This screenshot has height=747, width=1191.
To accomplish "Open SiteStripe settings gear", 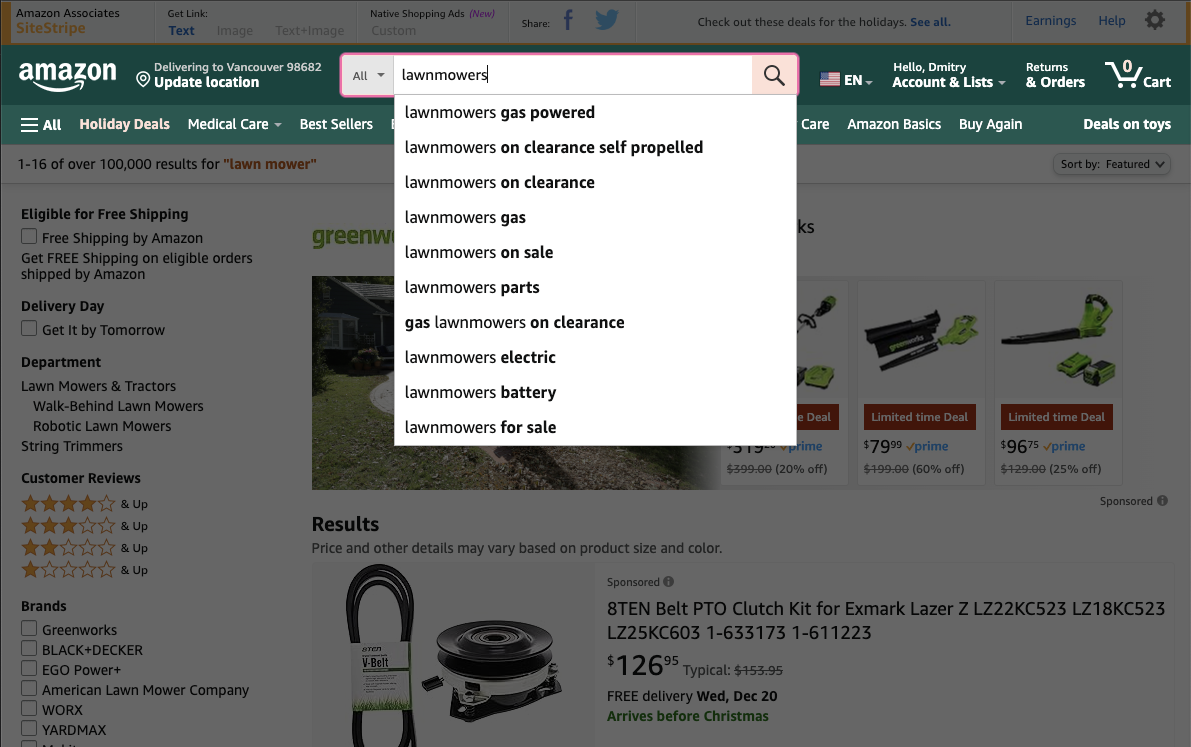I will point(1155,21).
